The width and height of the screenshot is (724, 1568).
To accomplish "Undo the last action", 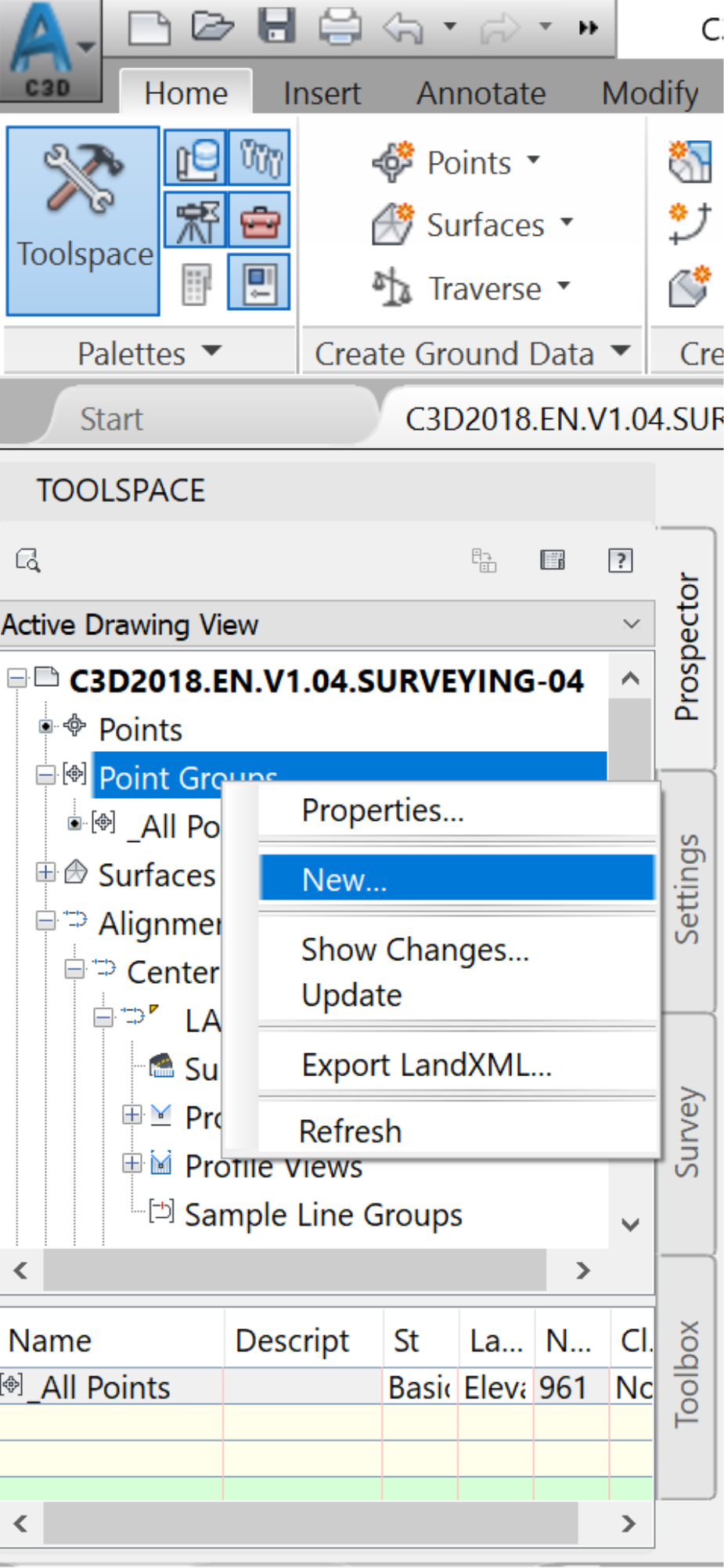I will point(403,28).
